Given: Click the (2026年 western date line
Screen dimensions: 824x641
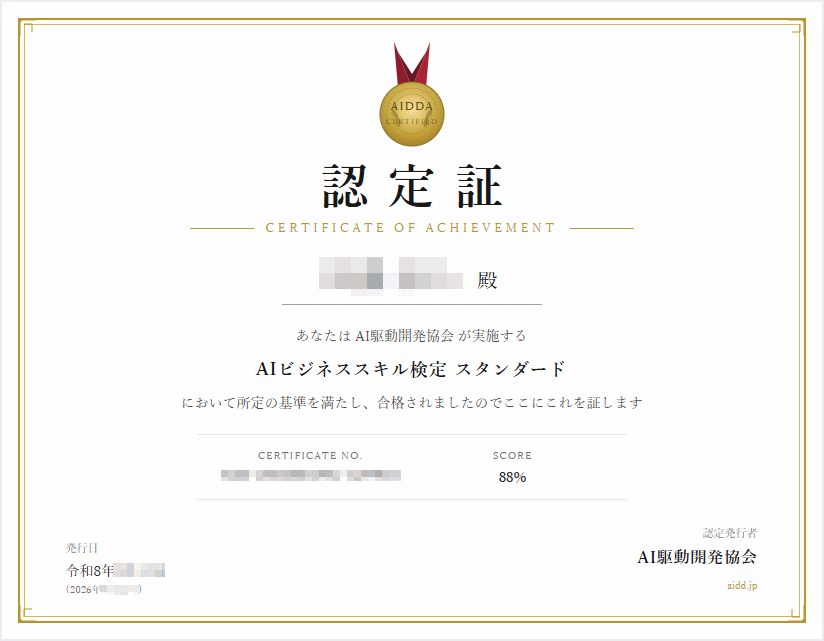Looking at the screenshot, I should pyautogui.click(x=104, y=589).
